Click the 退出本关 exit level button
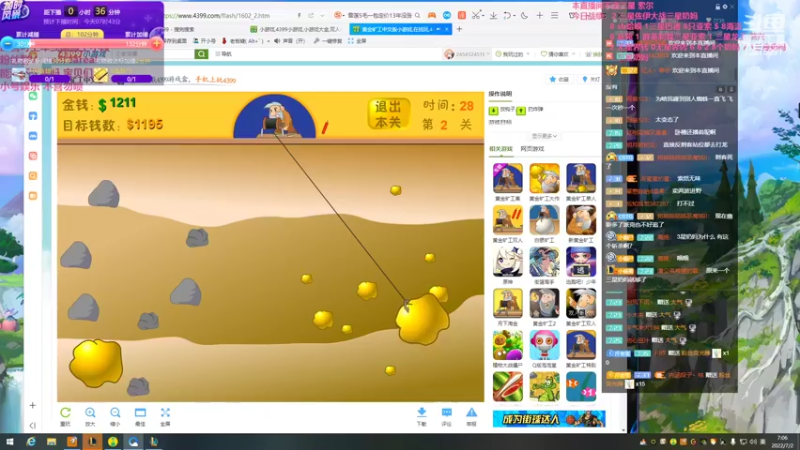Screen dimensions: 800x450 [x=388, y=113]
